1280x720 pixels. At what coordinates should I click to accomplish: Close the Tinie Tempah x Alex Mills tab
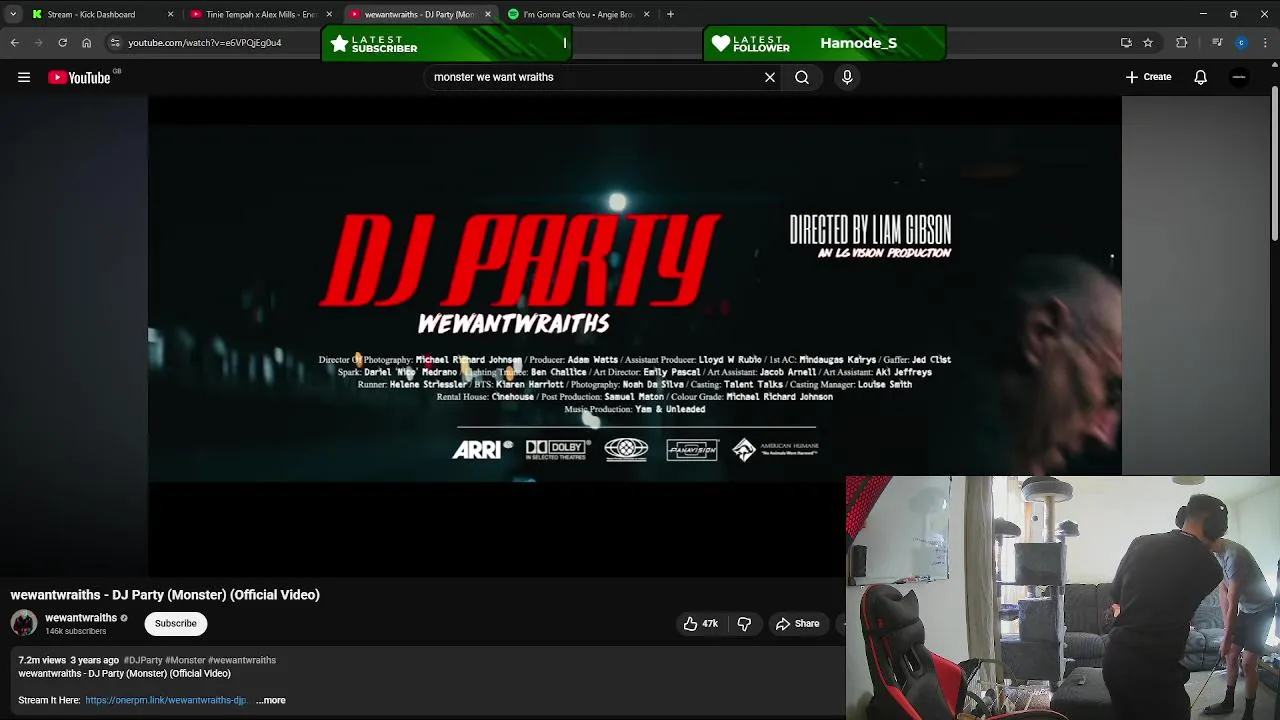329,14
